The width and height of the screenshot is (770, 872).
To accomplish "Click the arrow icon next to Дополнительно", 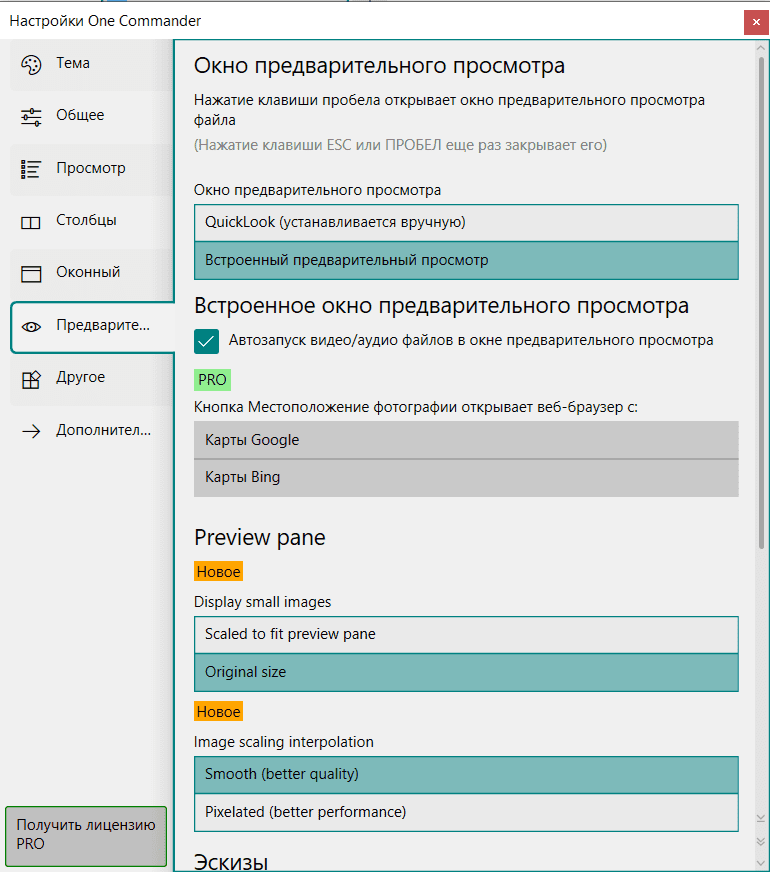I will pyautogui.click(x=31, y=431).
